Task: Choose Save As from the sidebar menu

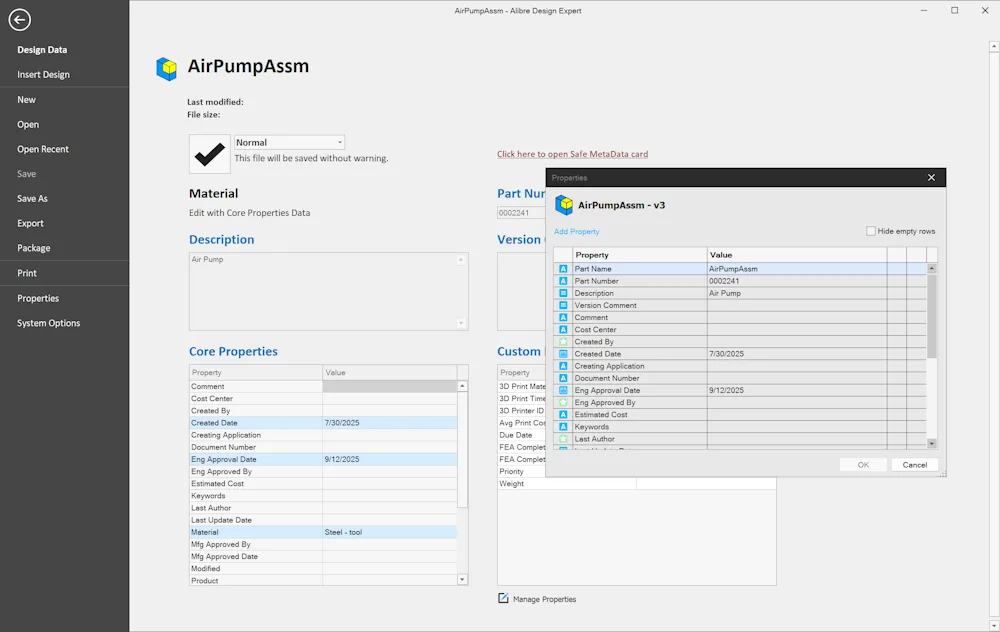Action: coord(33,198)
